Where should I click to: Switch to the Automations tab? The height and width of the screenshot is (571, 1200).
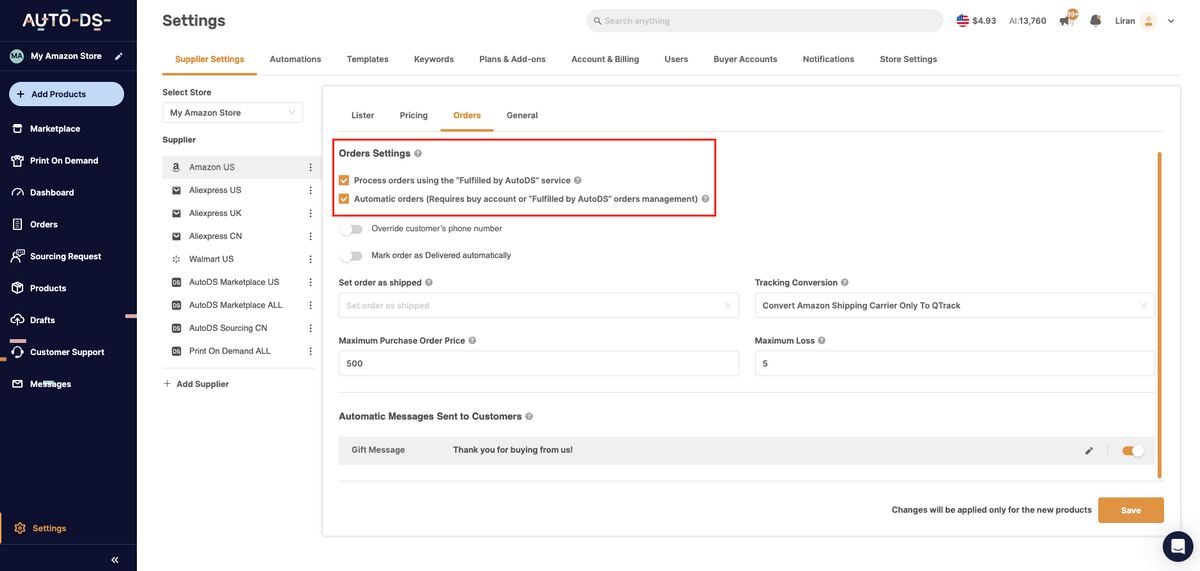click(295, 59)
